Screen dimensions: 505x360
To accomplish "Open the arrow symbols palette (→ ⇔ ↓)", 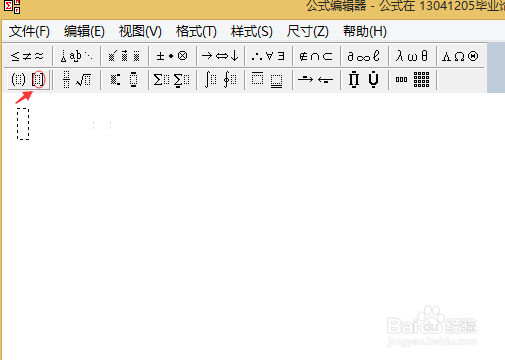I will 220,56.
